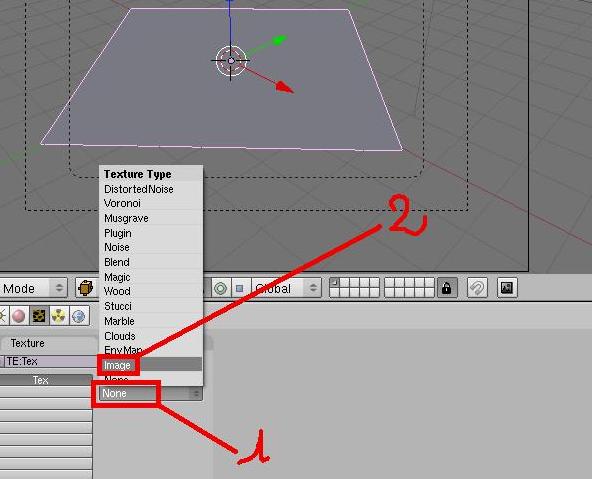Toggle the layer lock padlock icon

click(446, 288)
